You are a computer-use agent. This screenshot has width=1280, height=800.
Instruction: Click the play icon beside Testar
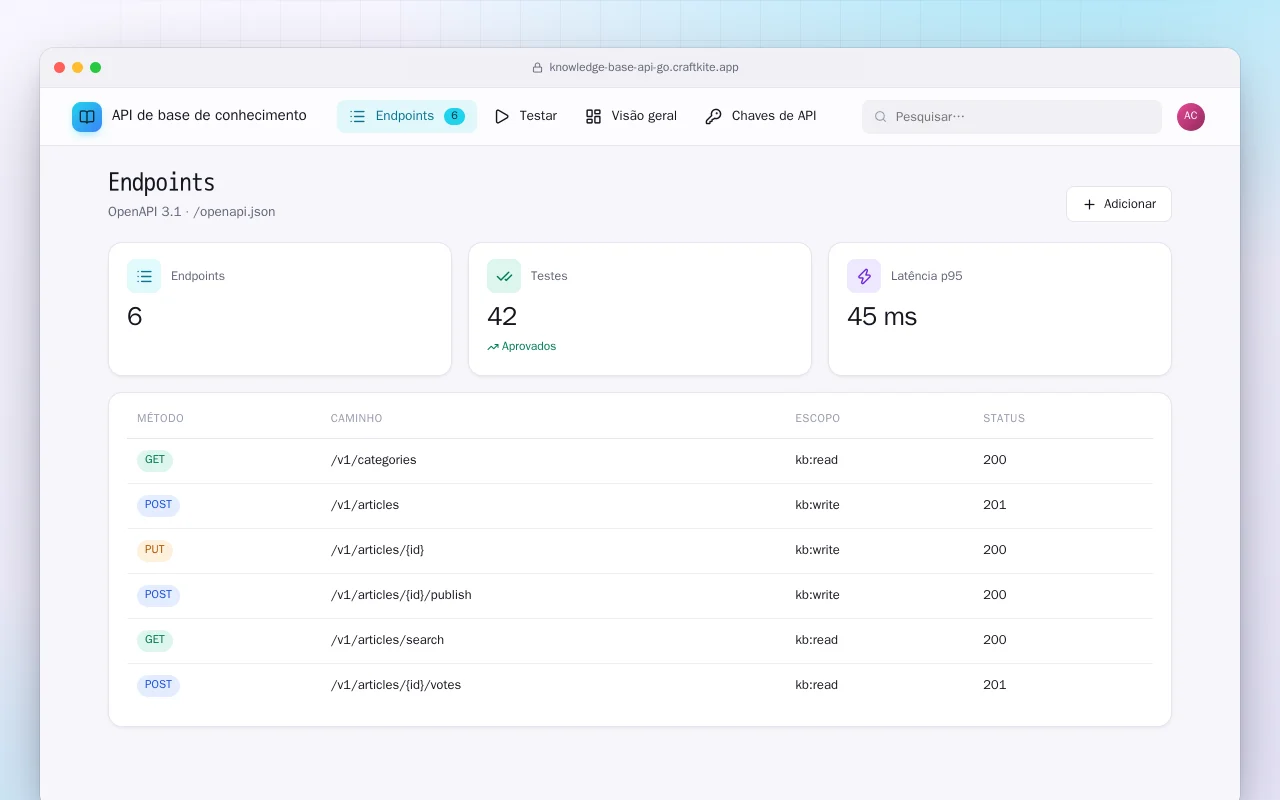502,116
